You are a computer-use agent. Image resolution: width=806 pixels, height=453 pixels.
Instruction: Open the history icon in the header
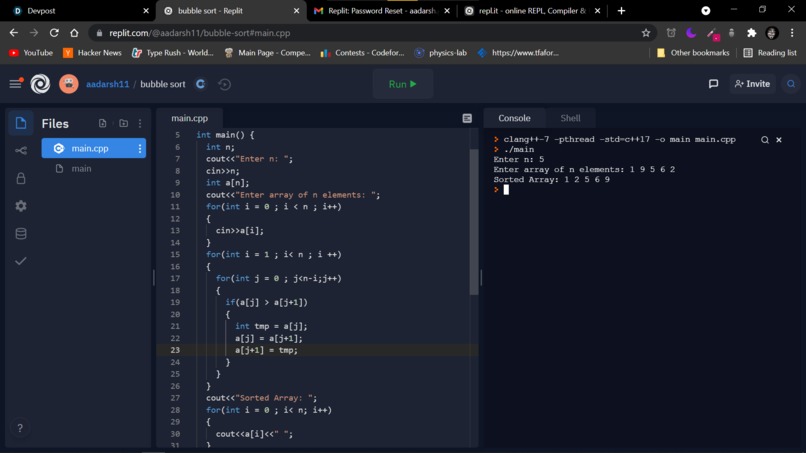coord(225,84)
